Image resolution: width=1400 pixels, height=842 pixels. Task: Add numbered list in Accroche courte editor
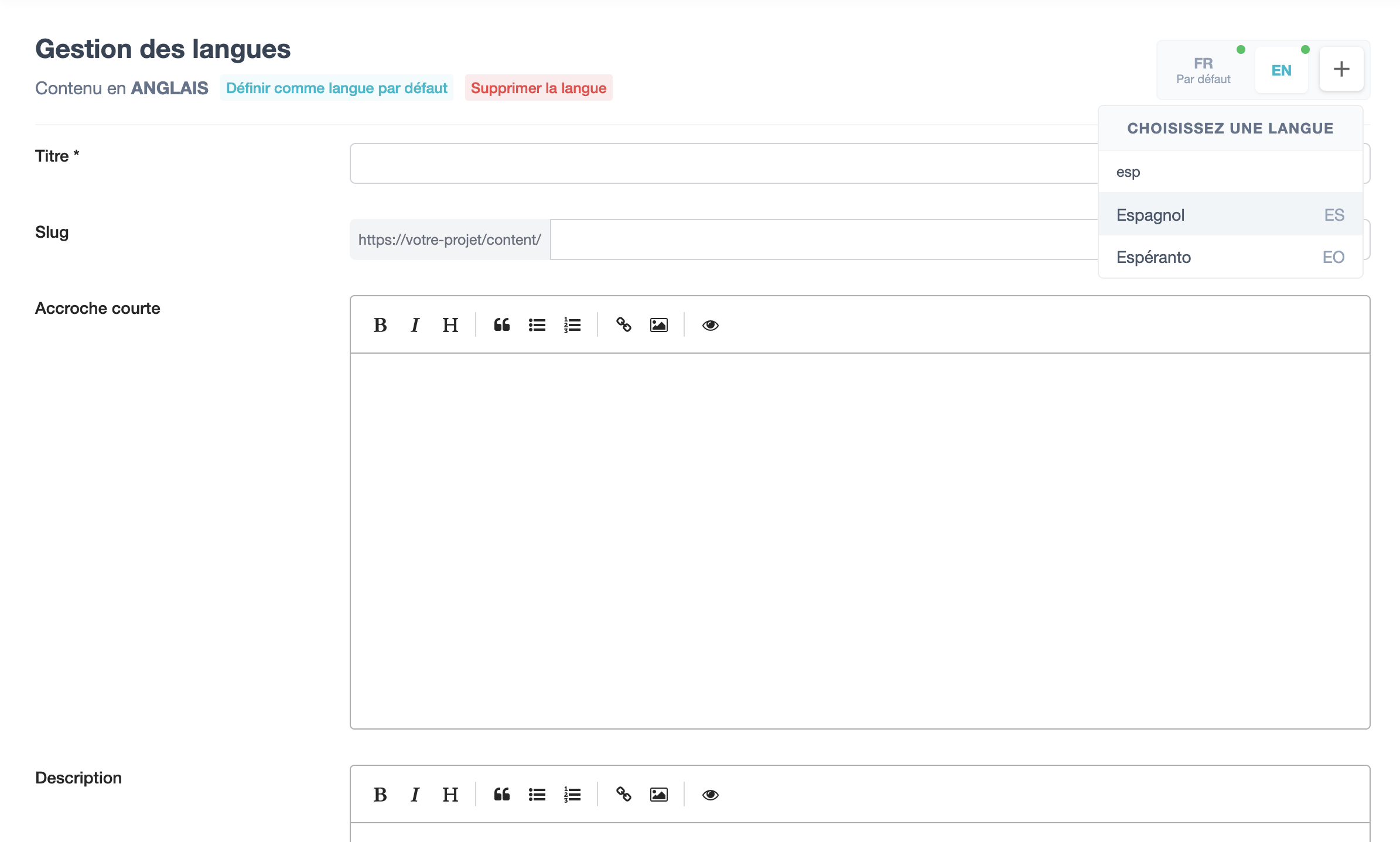tap(572, 325)
